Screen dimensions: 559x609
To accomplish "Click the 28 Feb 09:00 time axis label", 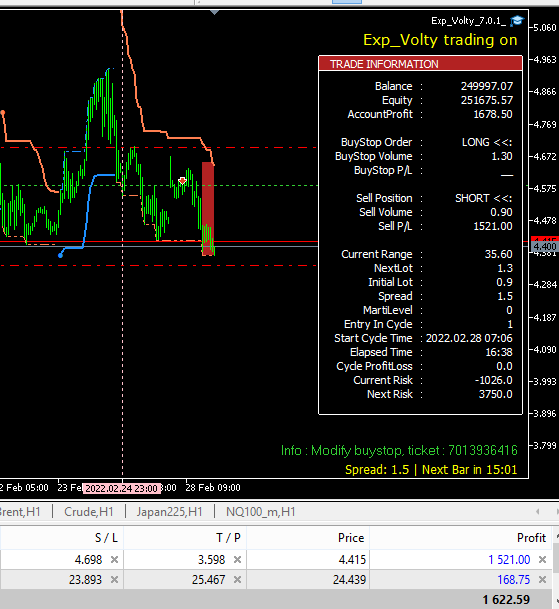I will [x=213, y=488].
